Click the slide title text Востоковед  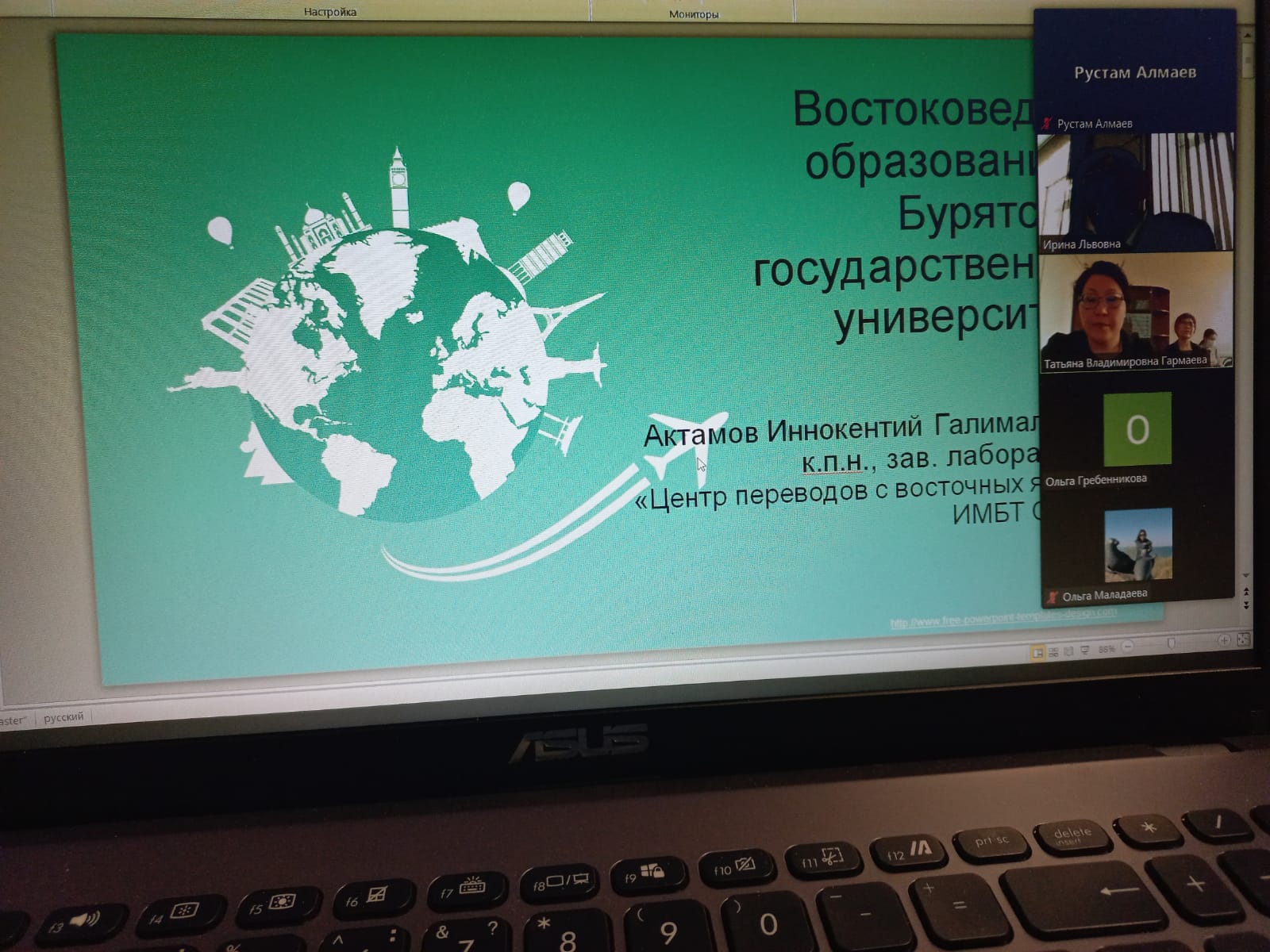(913, 109)
